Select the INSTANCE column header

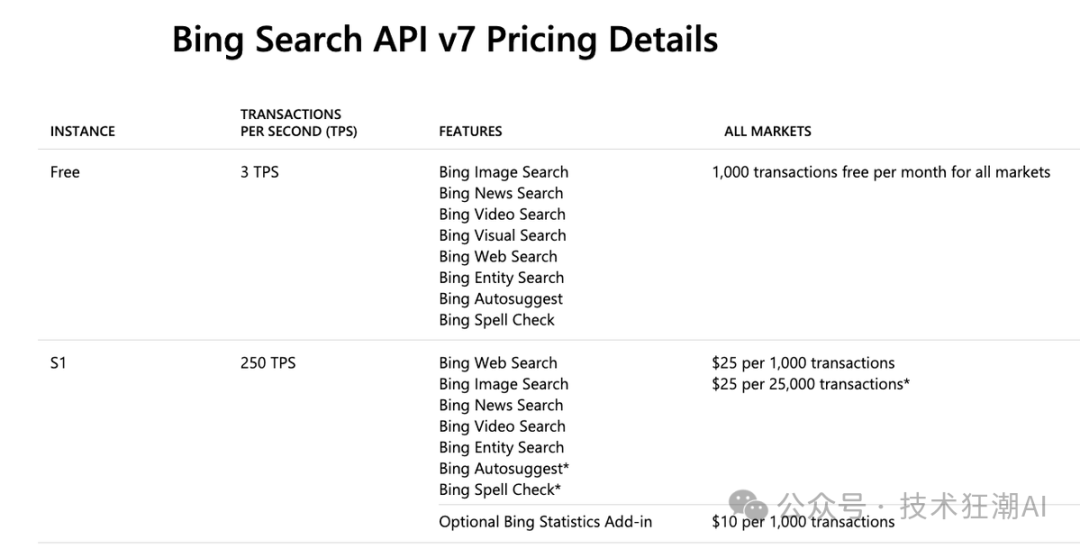point(82,131)
